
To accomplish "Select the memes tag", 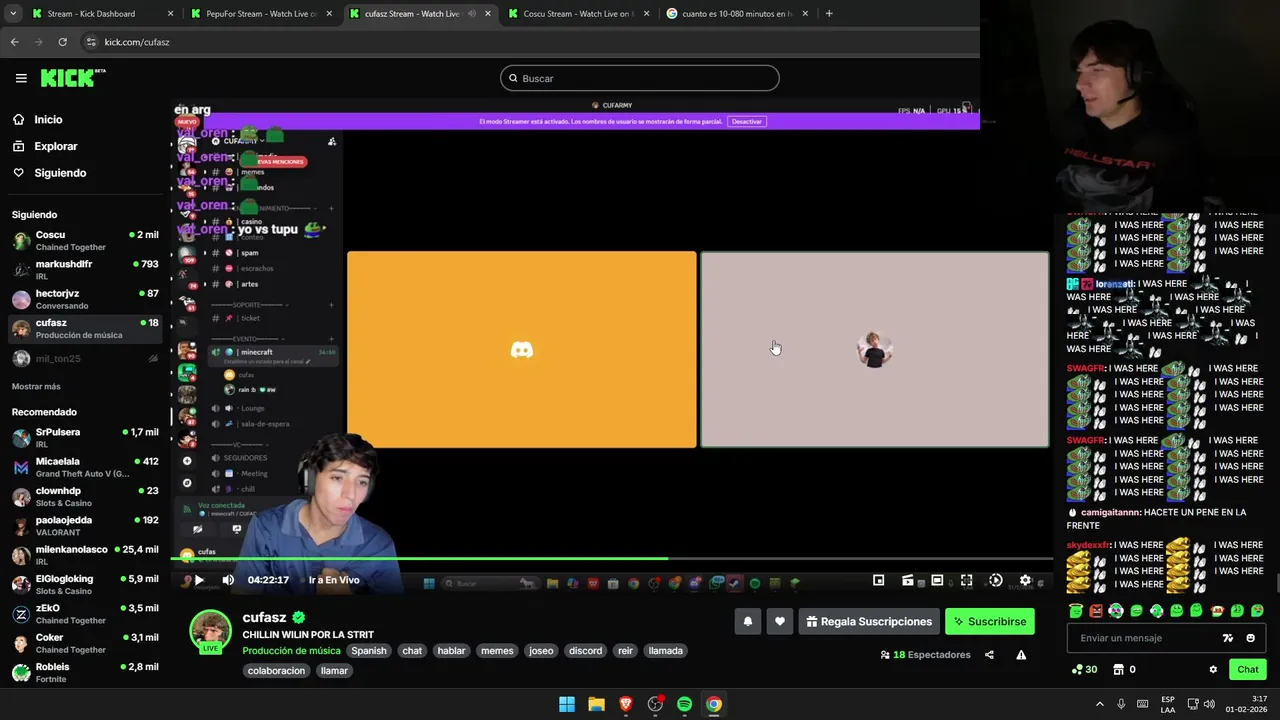I will (497, 651).
